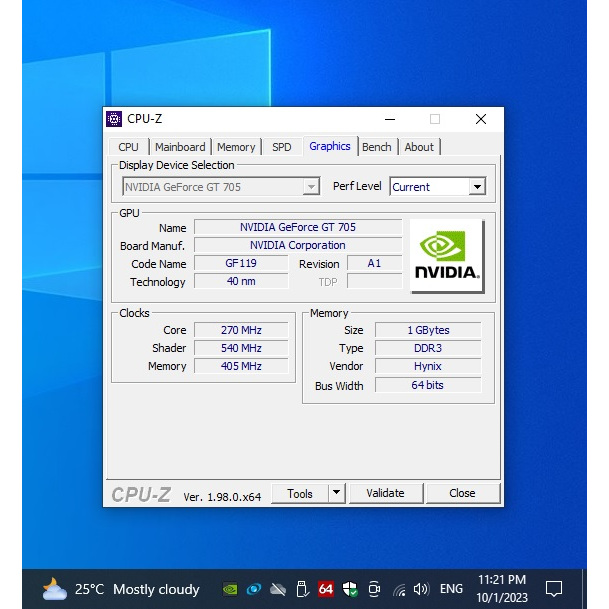
Task: Click the Safely Remove Hardware USB tray icon
Action: click(302, 589)
